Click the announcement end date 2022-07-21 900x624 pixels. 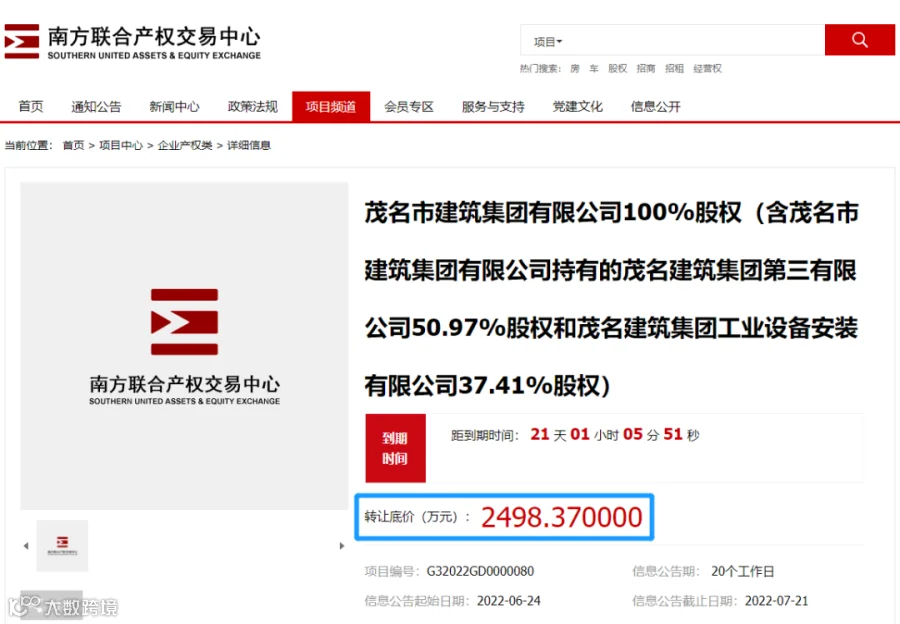click(x=776, y=601)
